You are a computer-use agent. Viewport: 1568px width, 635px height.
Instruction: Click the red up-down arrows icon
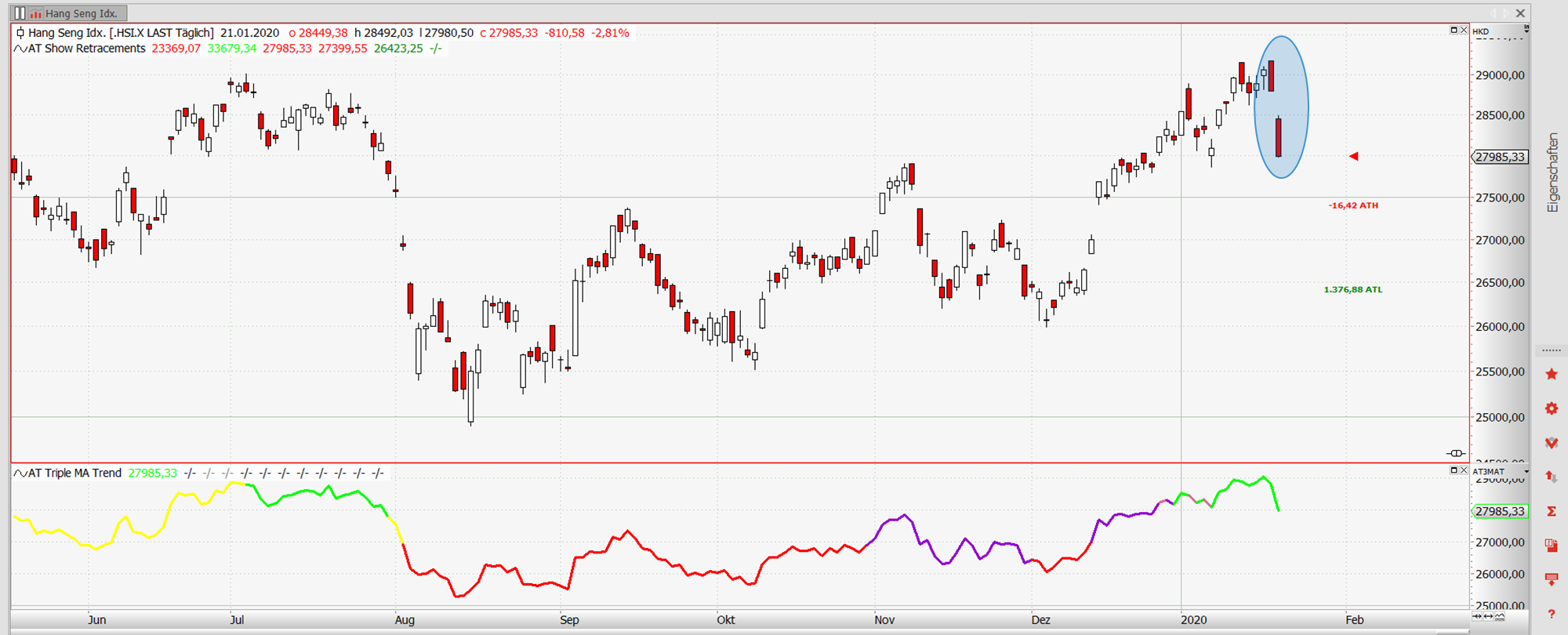tap(1551, 477)
